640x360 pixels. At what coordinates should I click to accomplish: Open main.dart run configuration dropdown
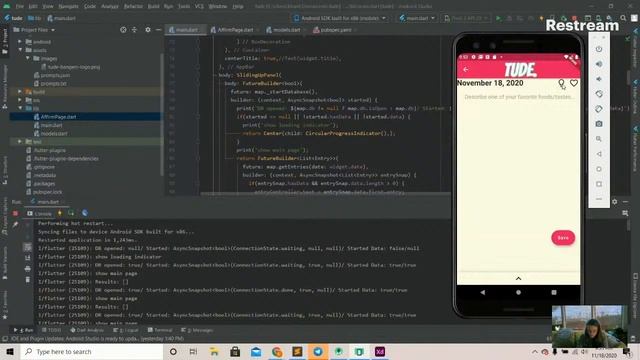pos(417,18)
